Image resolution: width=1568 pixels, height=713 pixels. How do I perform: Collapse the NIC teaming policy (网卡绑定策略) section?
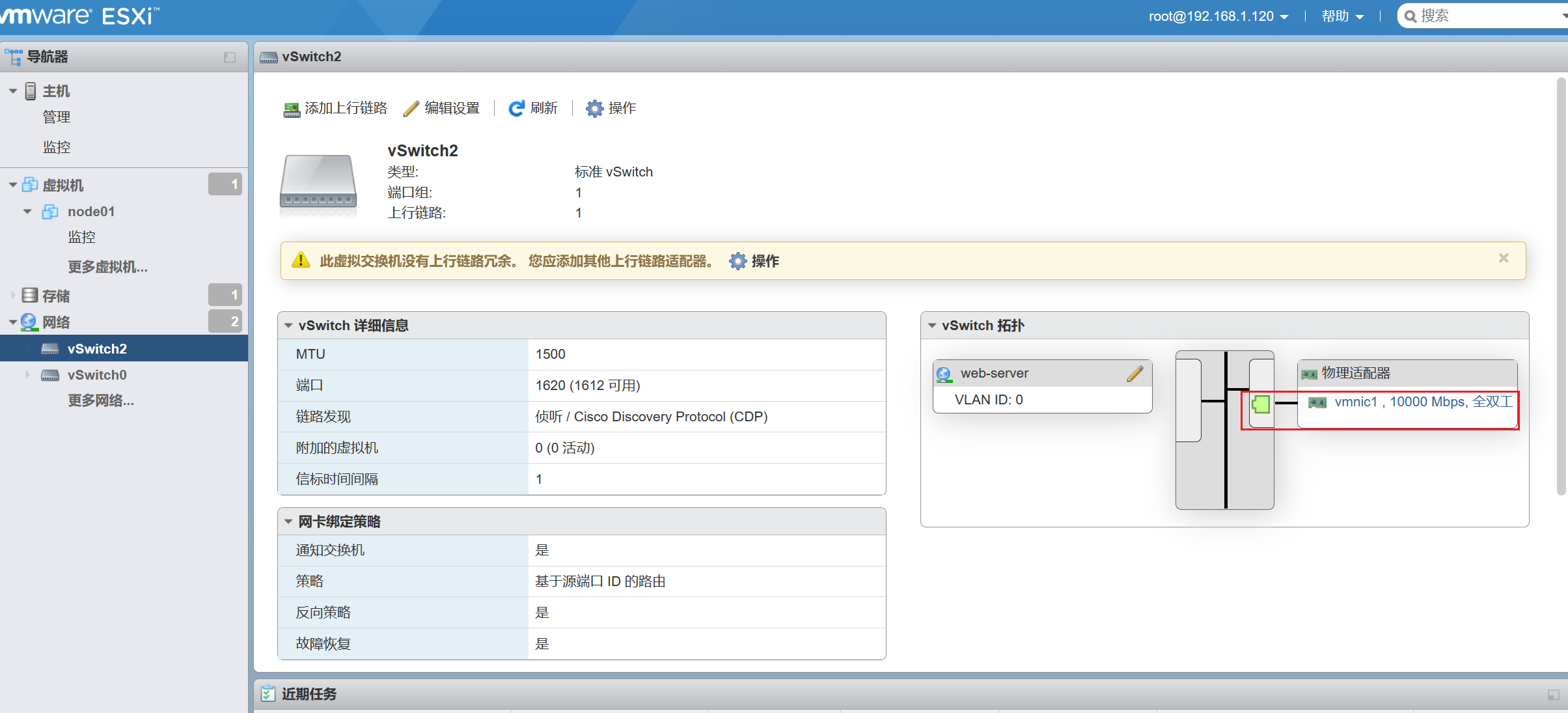pos(288,522)
